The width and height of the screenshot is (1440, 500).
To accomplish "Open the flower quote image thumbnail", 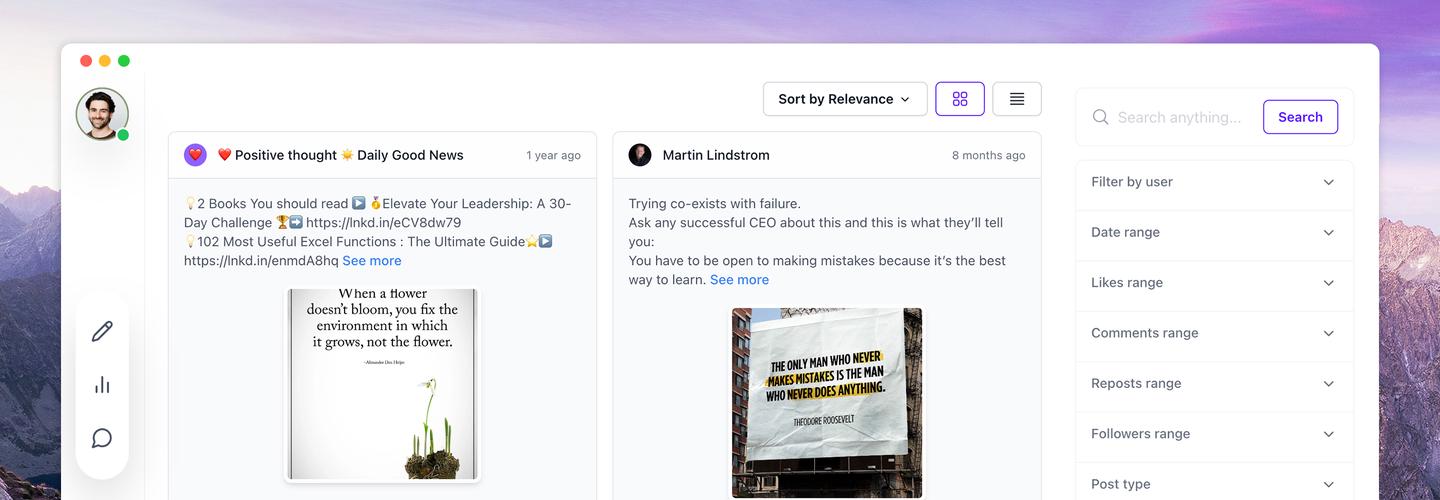I will (x=382, y=384).
